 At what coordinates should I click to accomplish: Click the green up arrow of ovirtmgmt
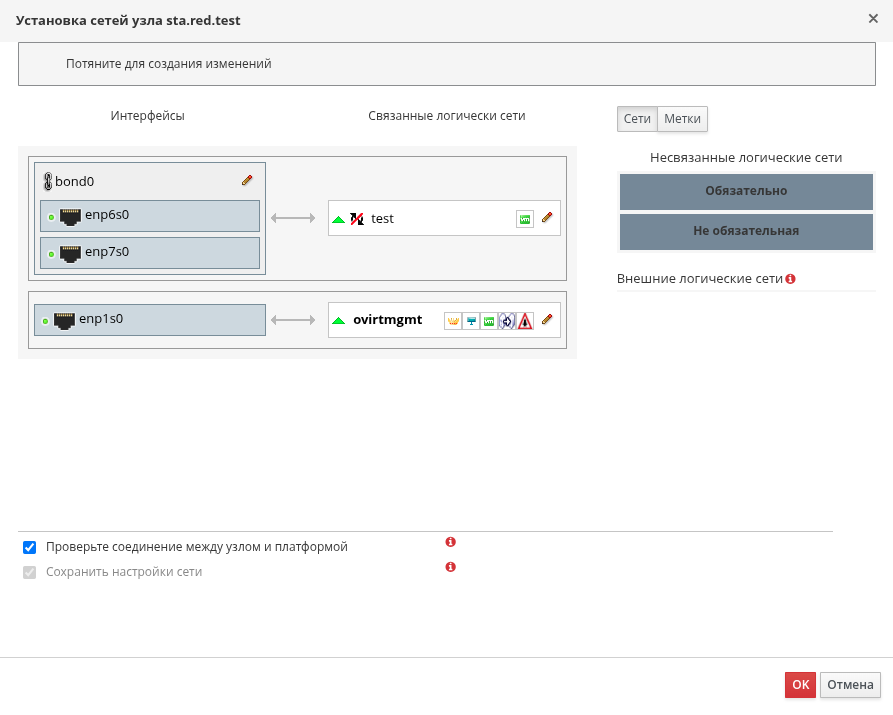[338, 321]
